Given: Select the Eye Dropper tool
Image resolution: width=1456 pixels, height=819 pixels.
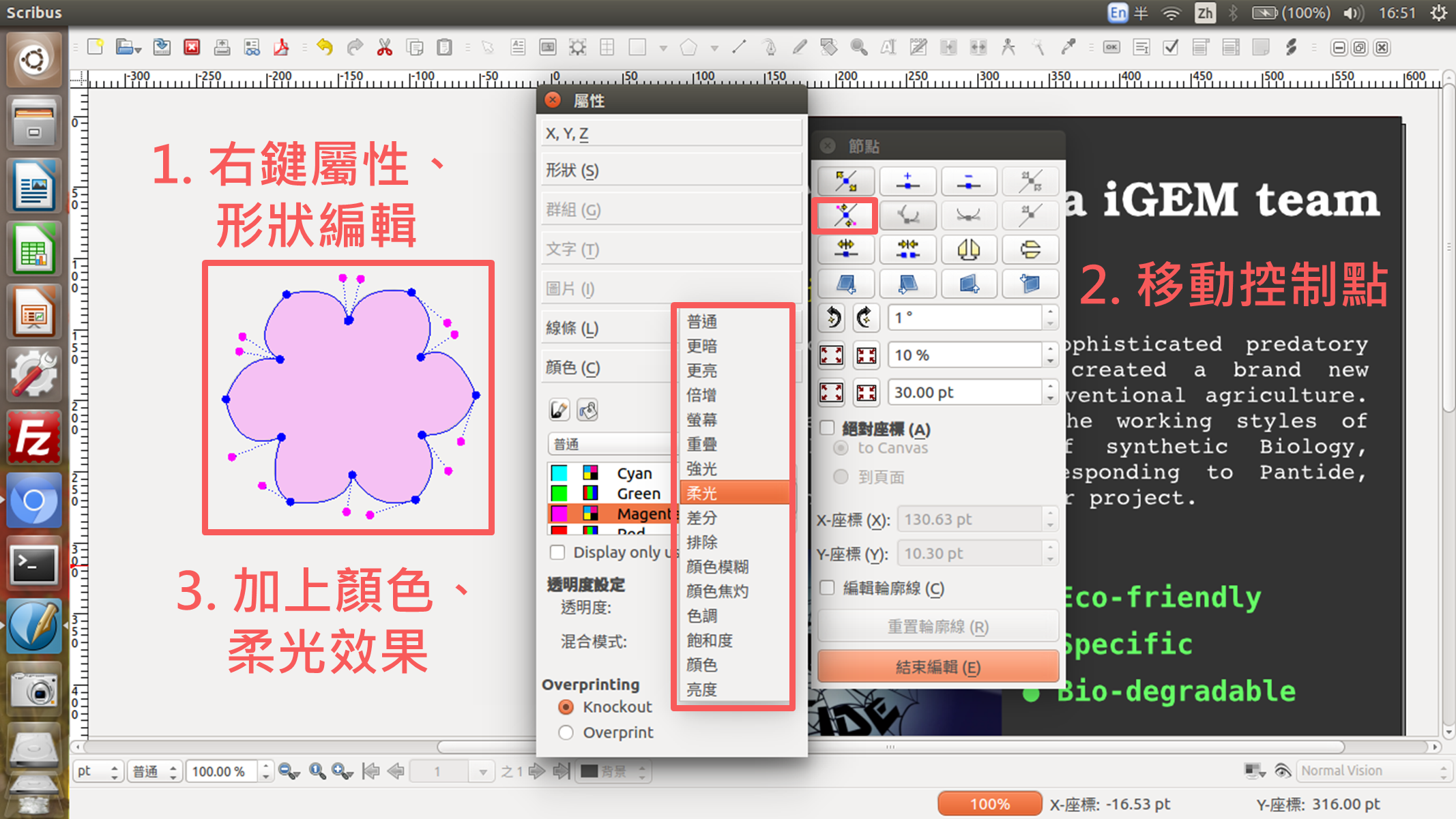Looking at the screenshot, I should click(1068, 47).
